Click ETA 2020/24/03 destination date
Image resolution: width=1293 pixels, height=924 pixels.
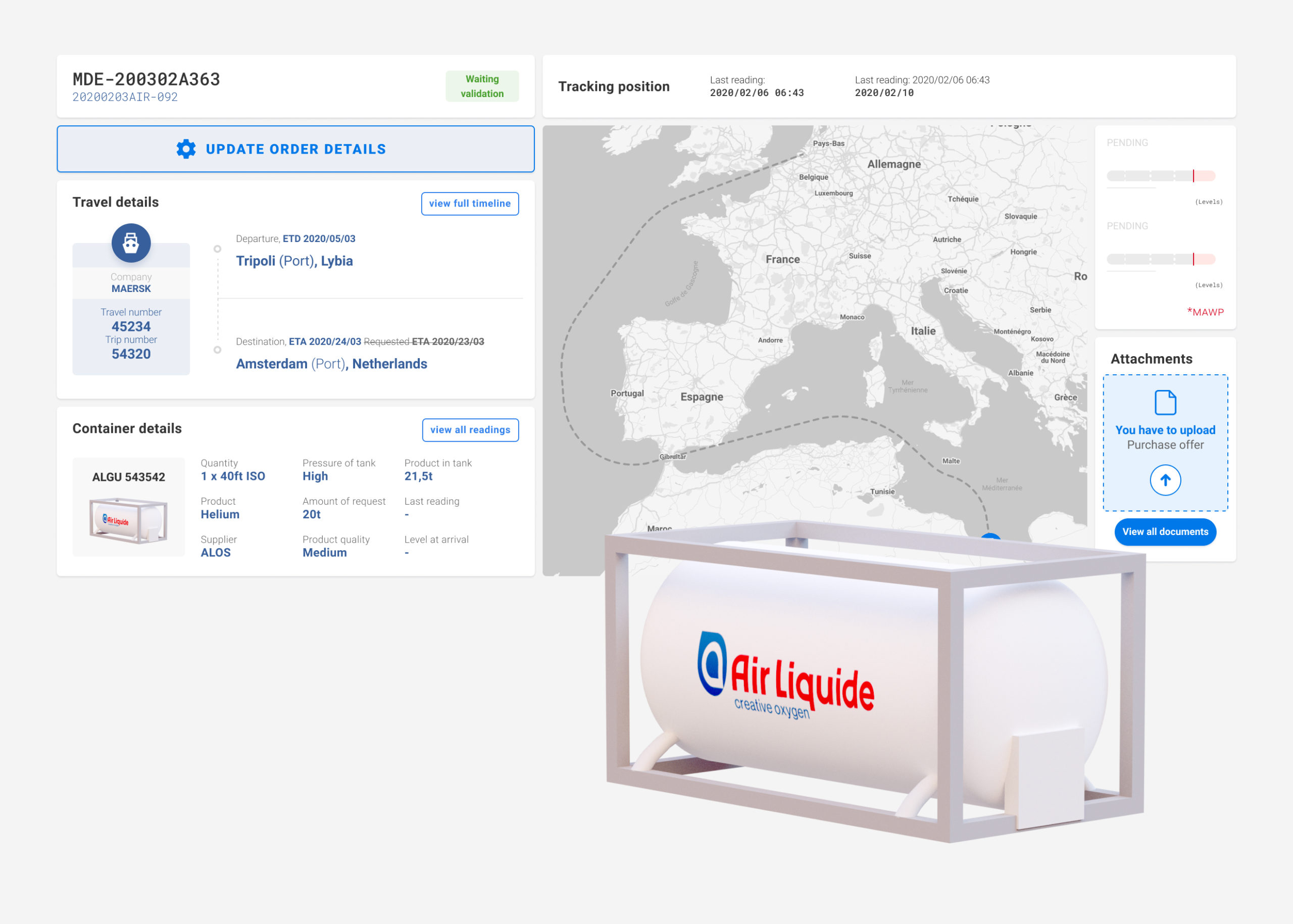[x=325, y=342]
